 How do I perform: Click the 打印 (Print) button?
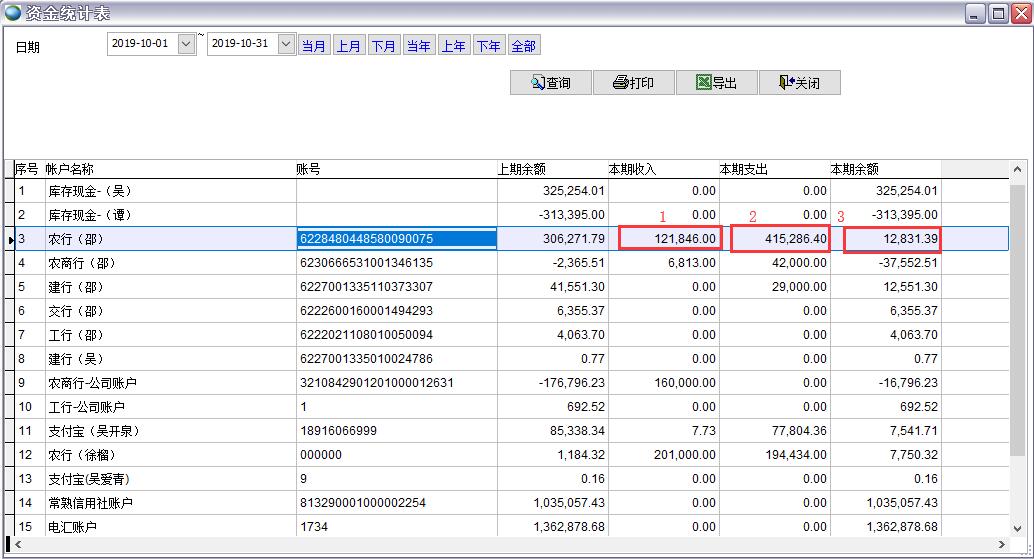634,83
